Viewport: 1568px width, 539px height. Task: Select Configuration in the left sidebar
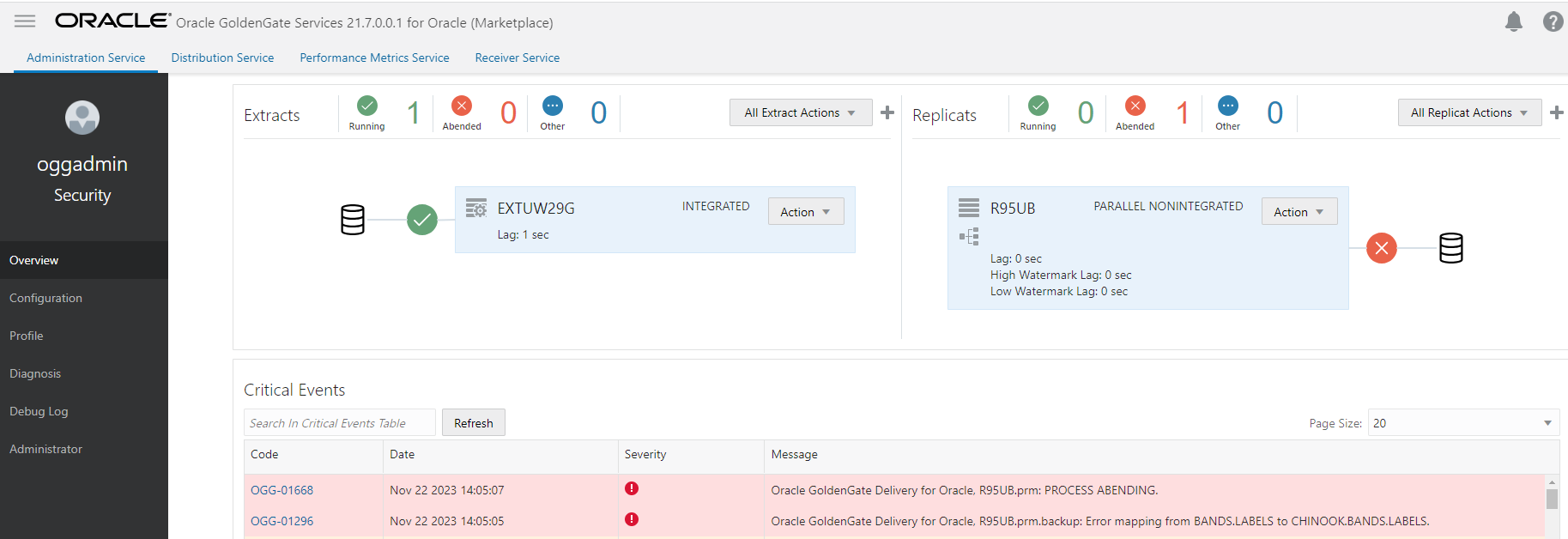tap(46, 298)
